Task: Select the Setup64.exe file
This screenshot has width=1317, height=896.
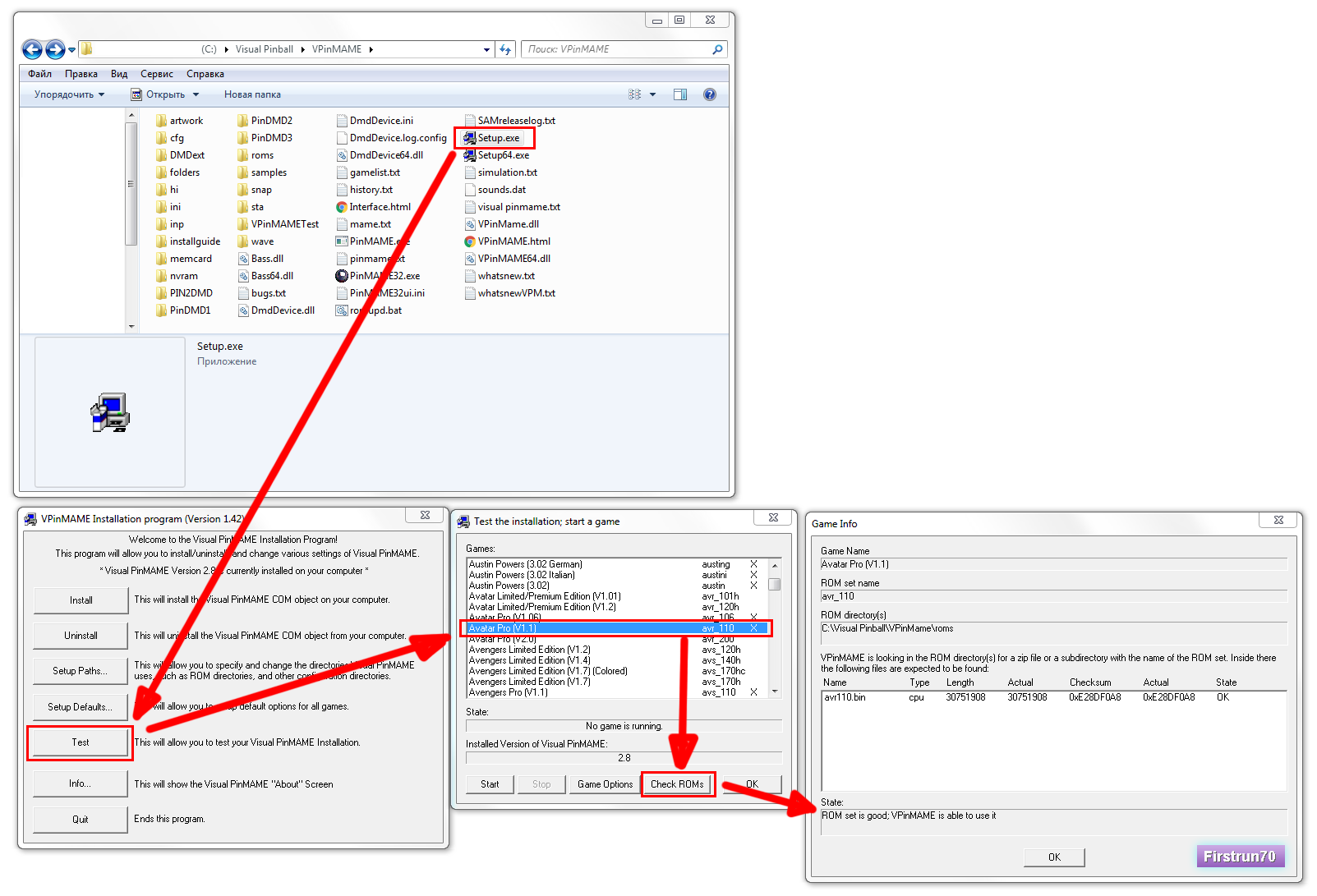Action: point(497,155)
